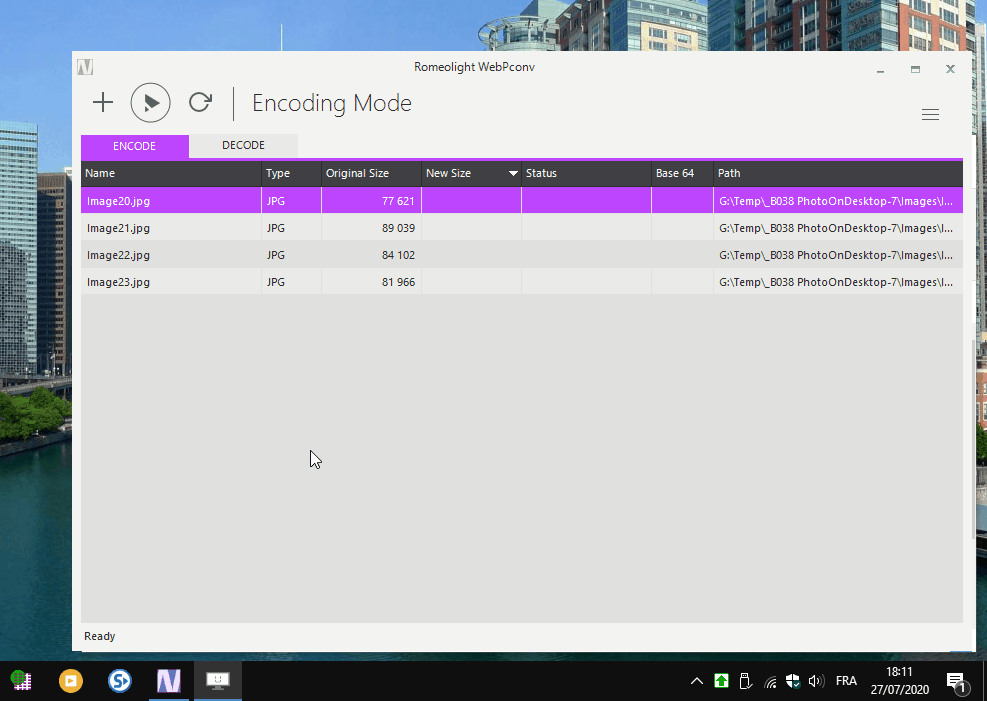Close the WebPconv window

click(x=950, y=69)
